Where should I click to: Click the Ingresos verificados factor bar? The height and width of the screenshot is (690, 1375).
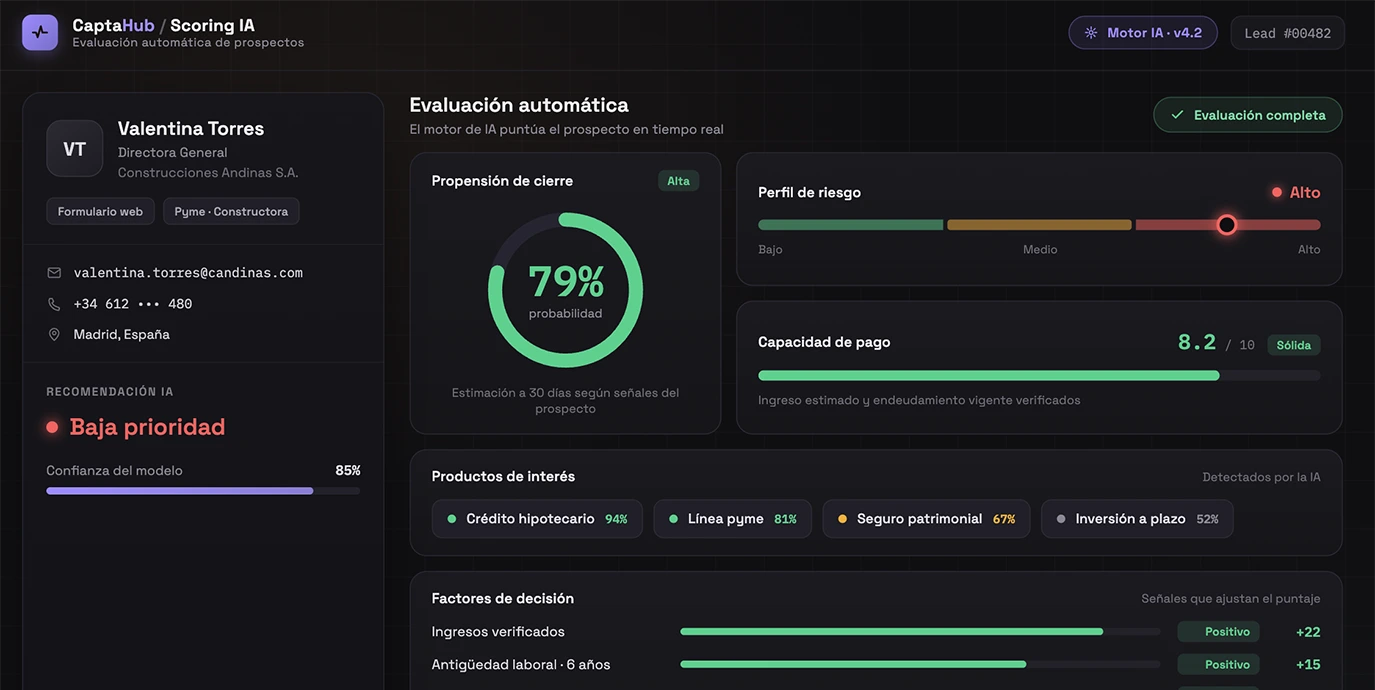(x=920, y=632)
